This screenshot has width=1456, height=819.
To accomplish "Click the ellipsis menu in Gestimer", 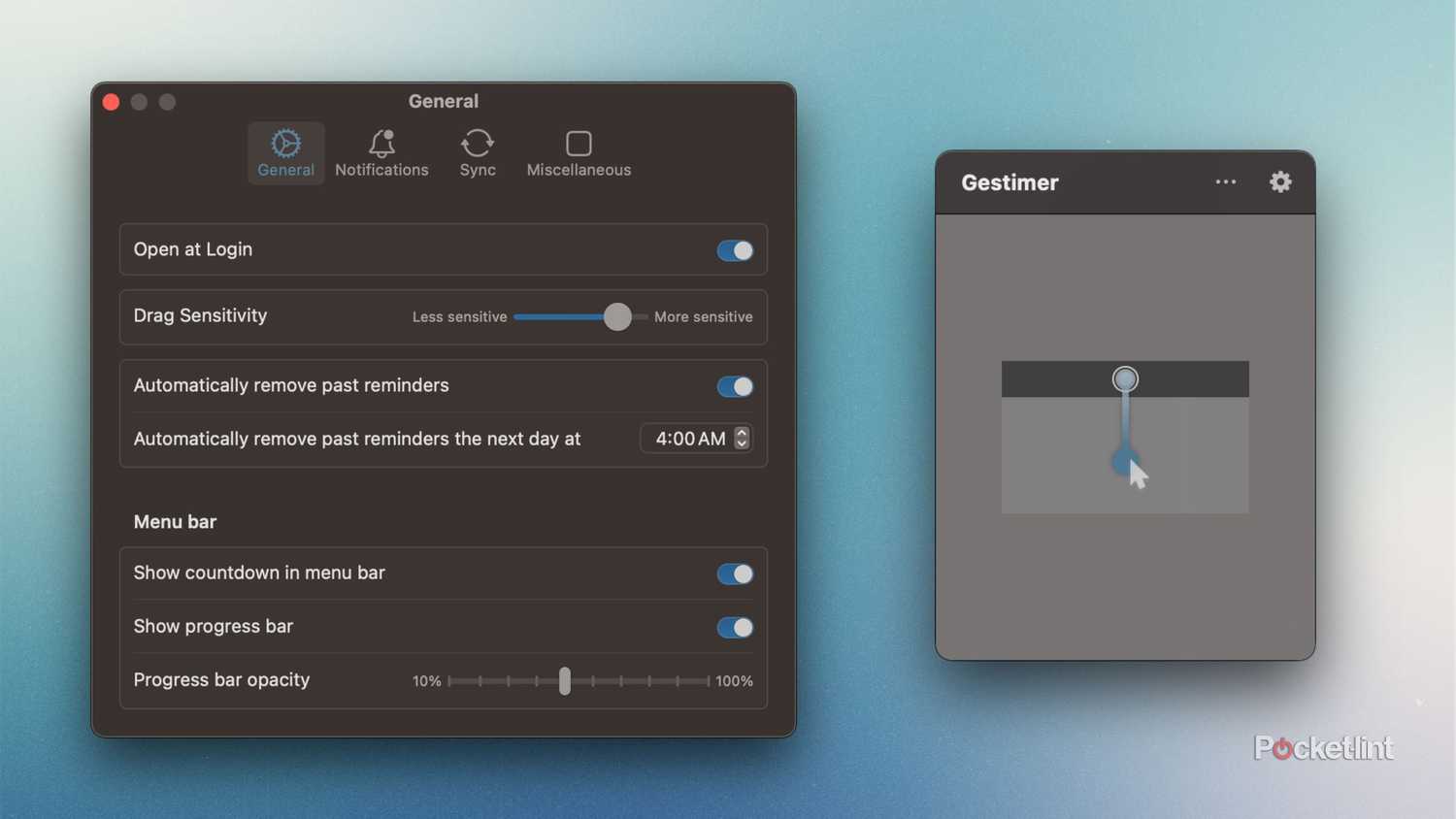I will pyautogui.click(x=1225, y=181).
